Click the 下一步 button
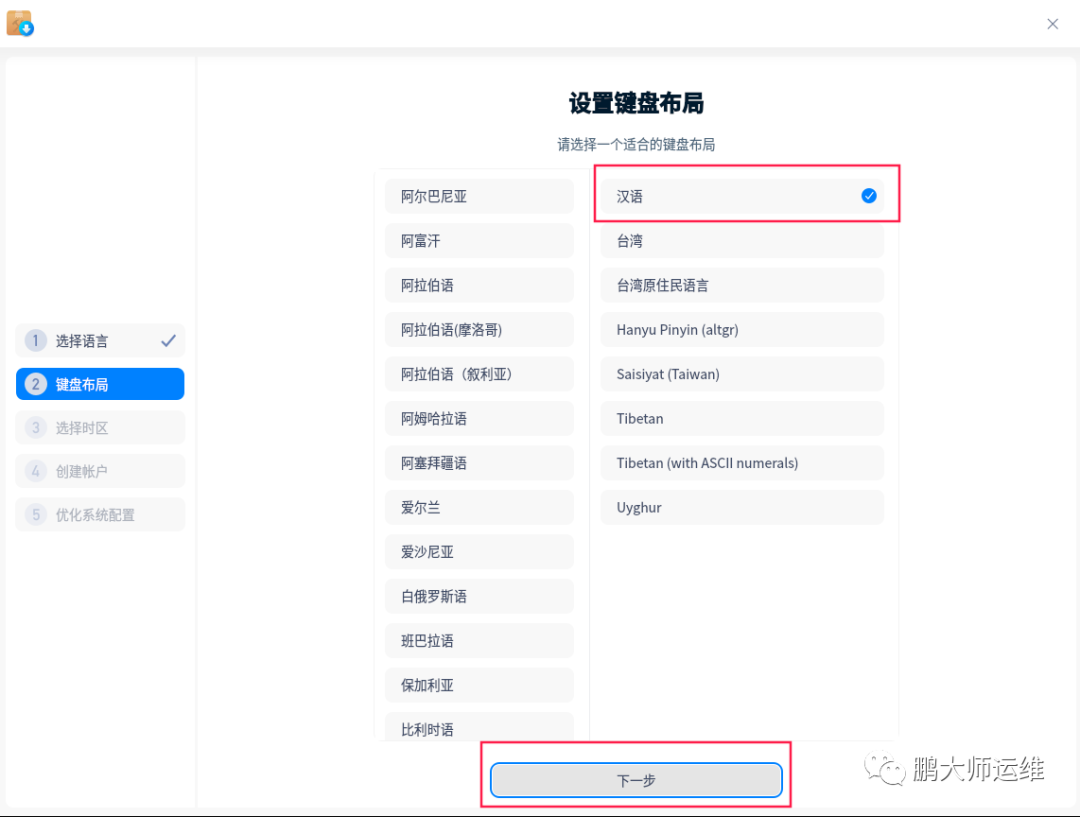Viewport: 1080px width, 817px height. (636, 780)
